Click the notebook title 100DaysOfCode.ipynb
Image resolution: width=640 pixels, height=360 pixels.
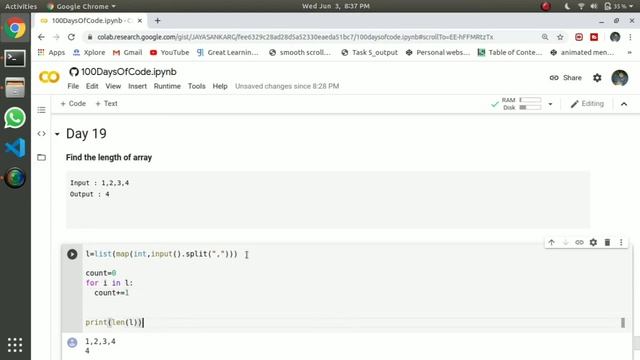tap(129, 71)
